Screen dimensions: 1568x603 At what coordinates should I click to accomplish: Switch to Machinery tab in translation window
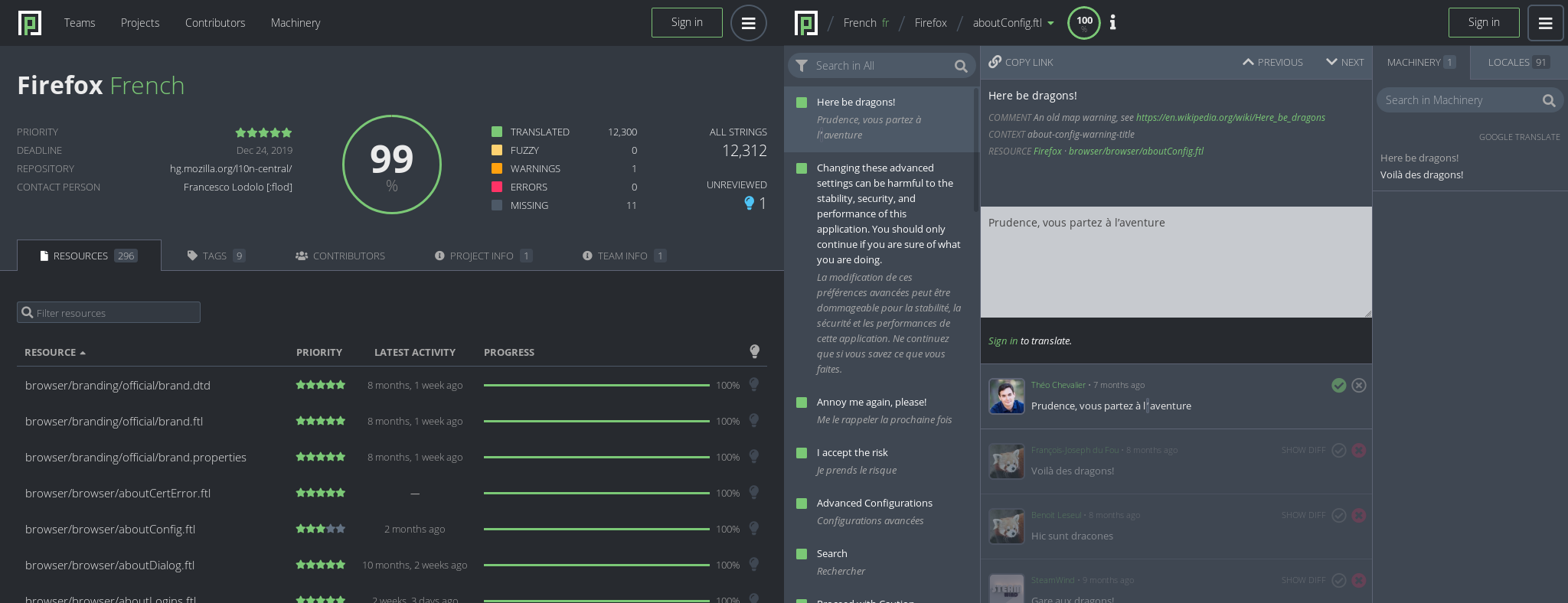click(x=1421, y=62)
